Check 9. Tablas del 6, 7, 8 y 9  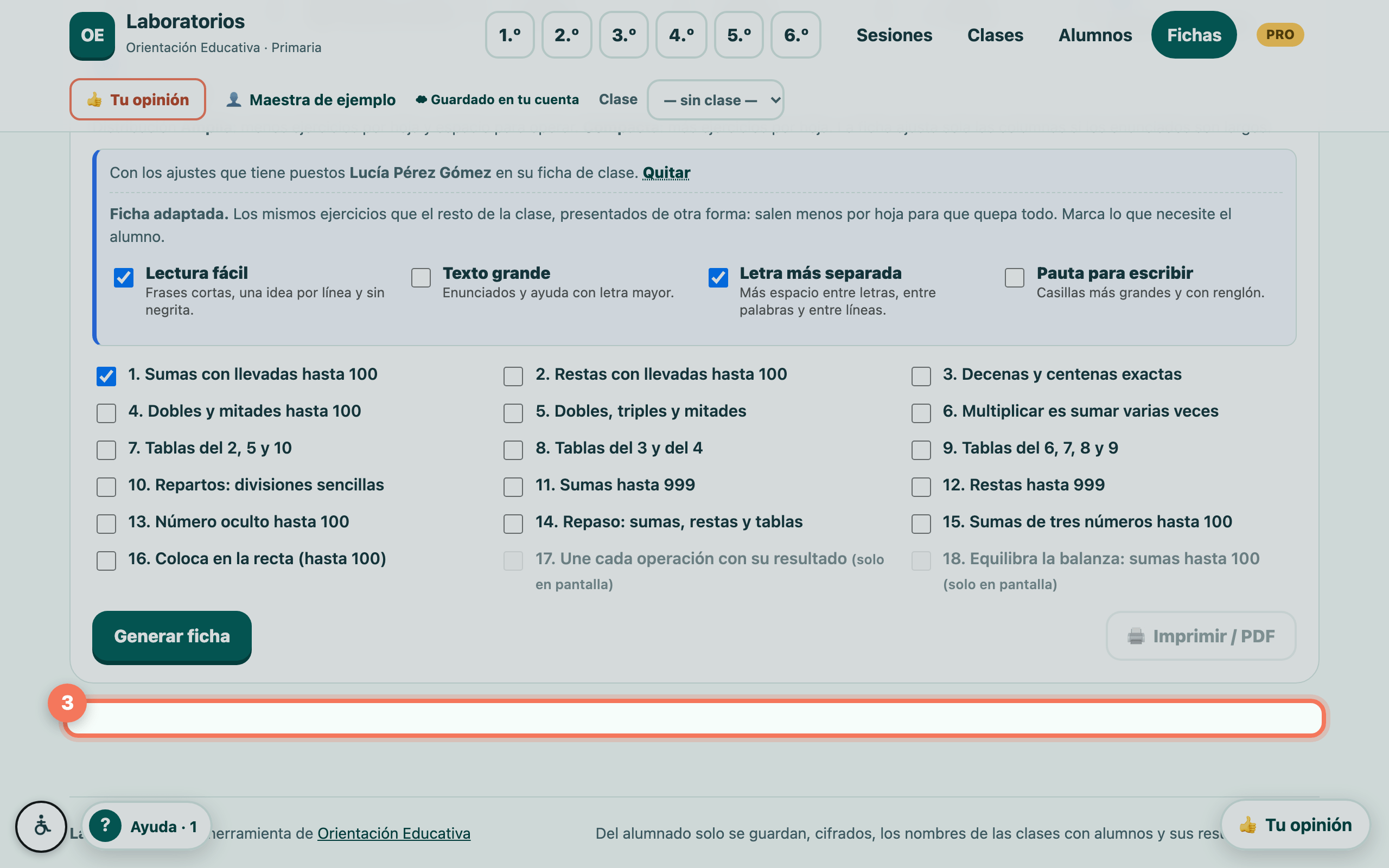pos(921,450)
